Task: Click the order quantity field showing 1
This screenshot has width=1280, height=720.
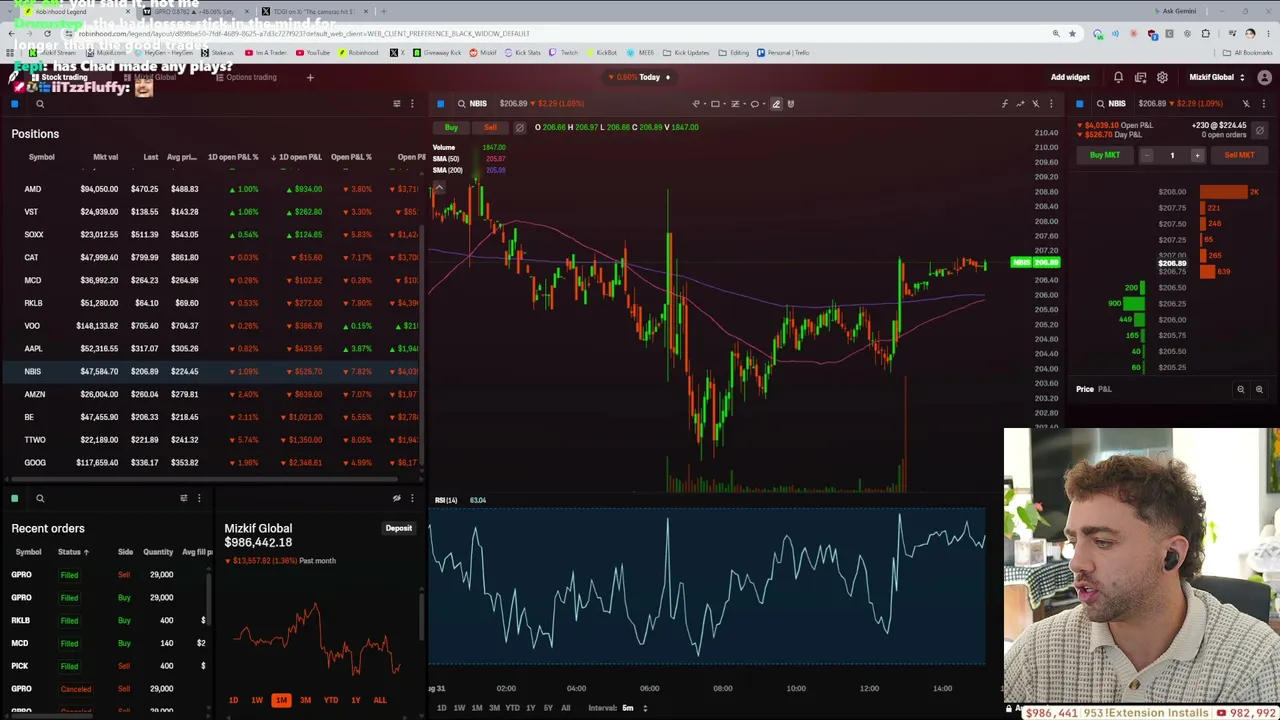Action: 1172,155
